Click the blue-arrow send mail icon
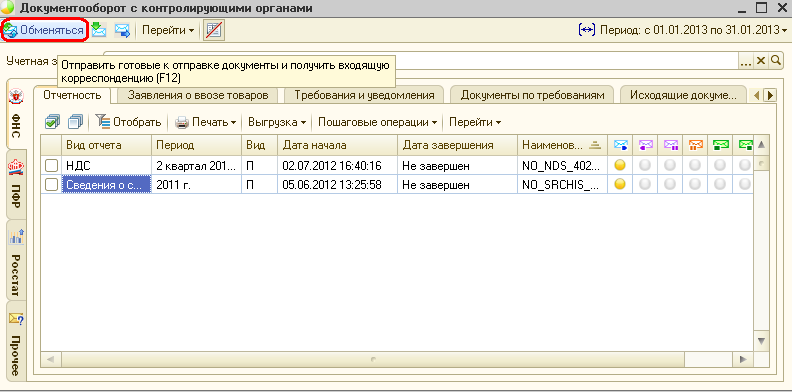Image resolution: width=792 pixels, height=392 pixels. pyautogui.click(x=122, y=30)
